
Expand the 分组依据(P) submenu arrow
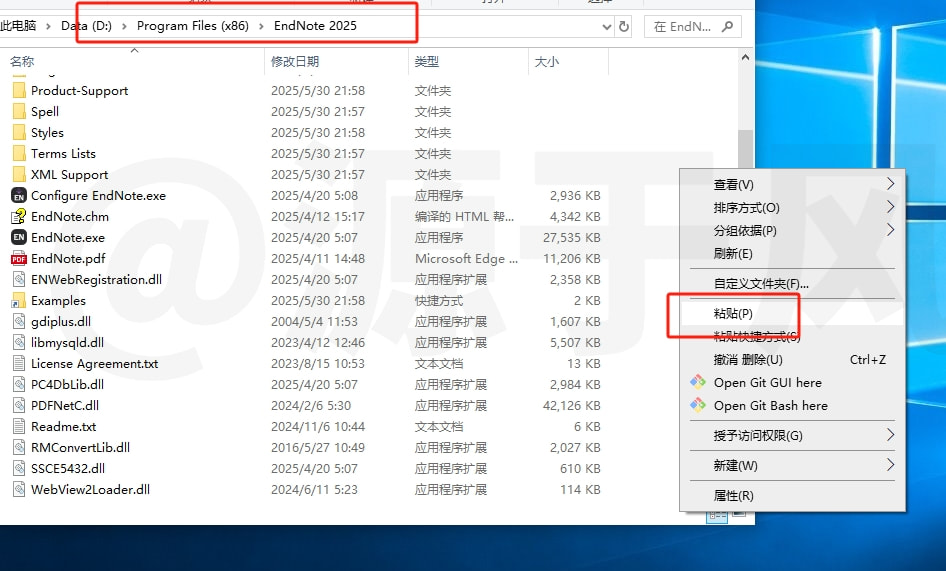890,229
